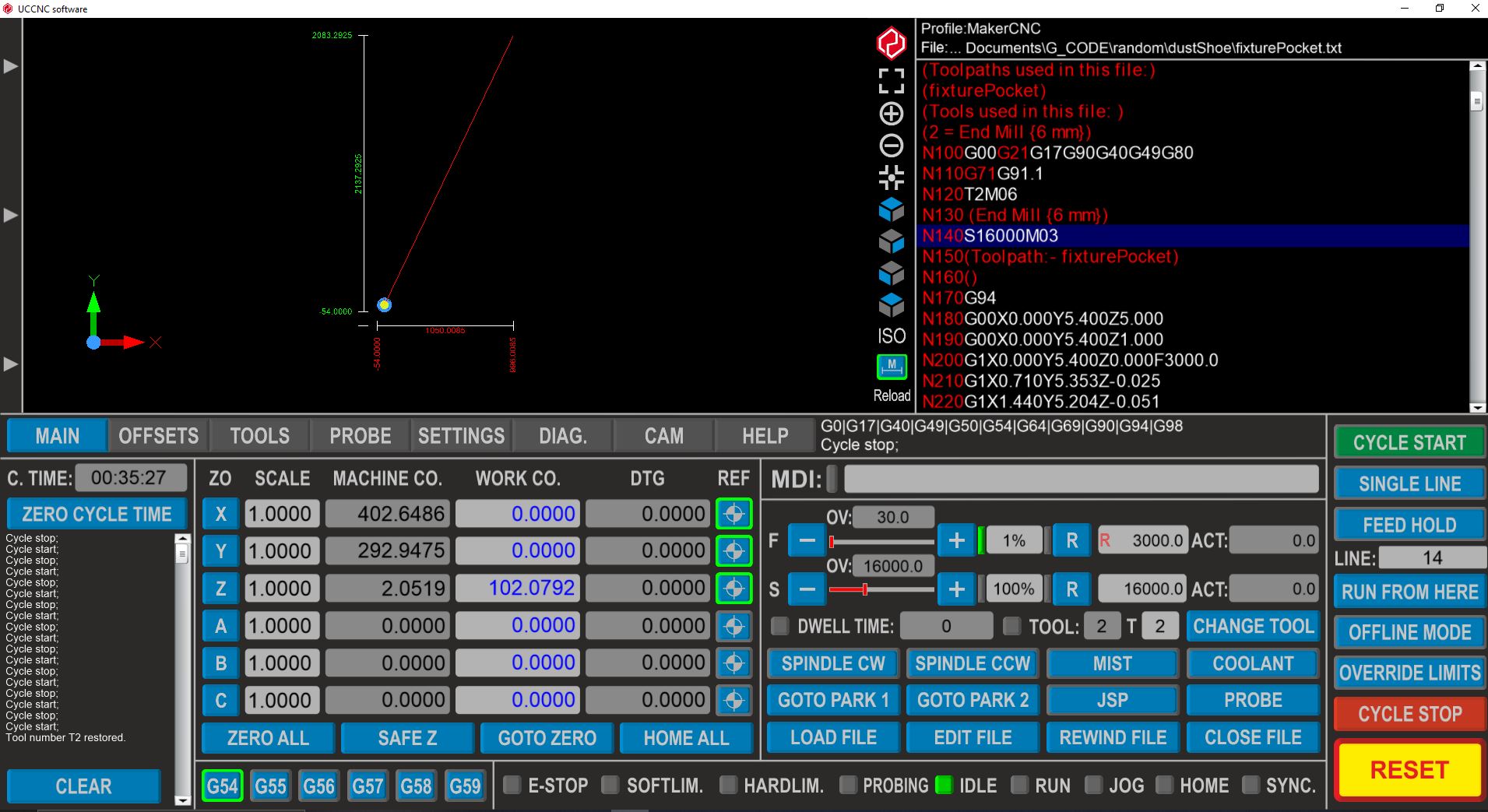Expand the middle left side panel arrow
The width and height of the screenshot is (1488, 812).
tap(11, 215)
